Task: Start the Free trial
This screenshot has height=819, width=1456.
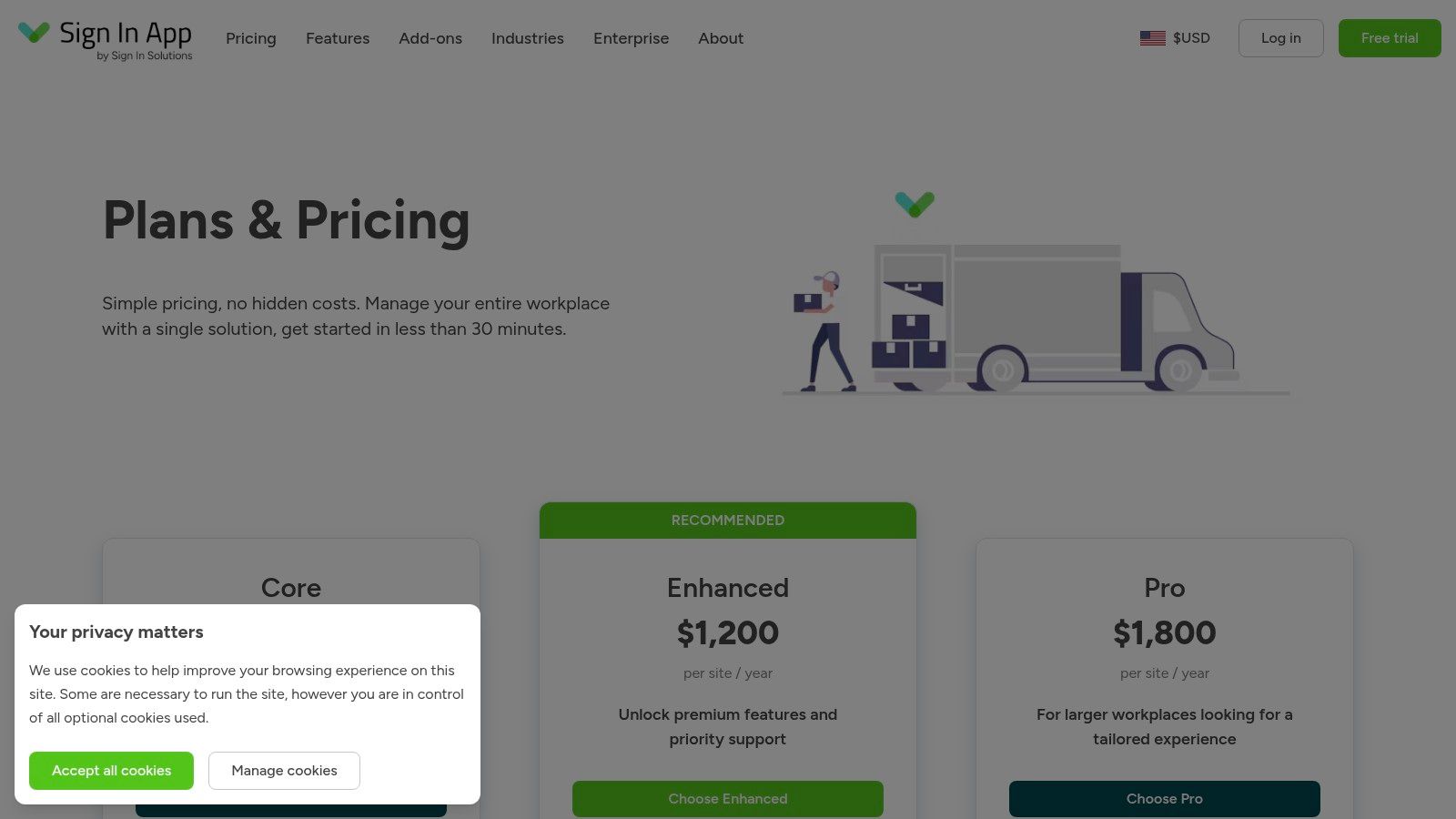Action: click(1389, 38)
